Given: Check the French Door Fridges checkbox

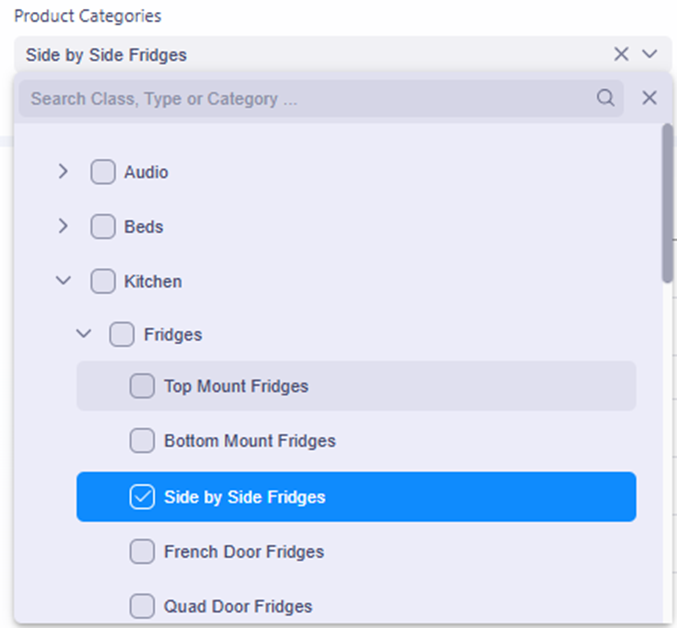Looking at the screenshot, I should coord(142,552).
